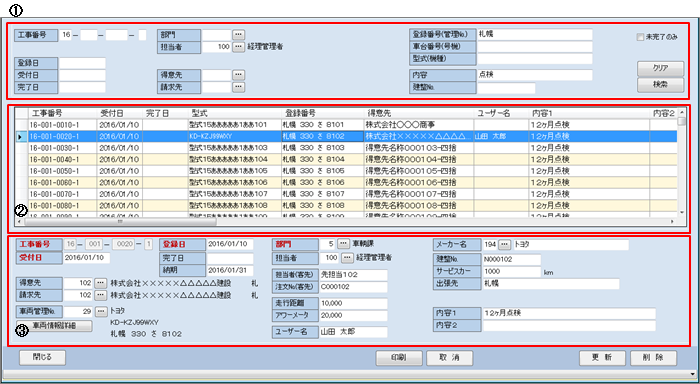
Task: Enable the 未完了のみ checkbox
Action: tap(640, 37)
